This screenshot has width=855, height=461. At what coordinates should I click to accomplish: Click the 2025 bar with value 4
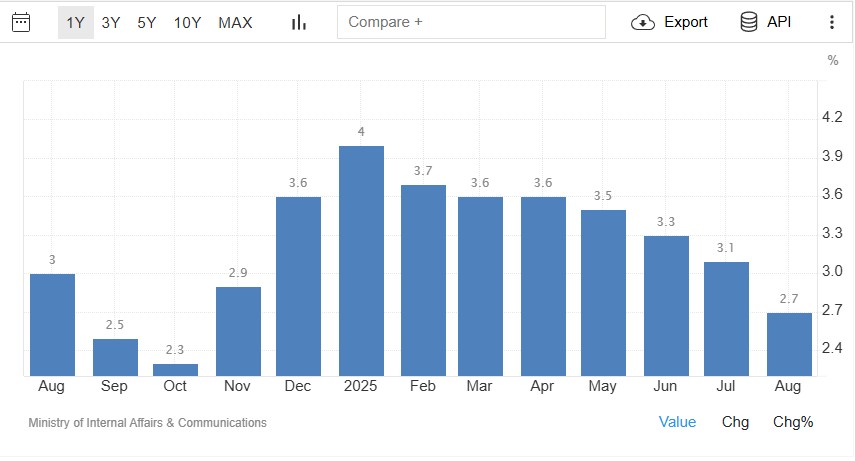[361, 261]
